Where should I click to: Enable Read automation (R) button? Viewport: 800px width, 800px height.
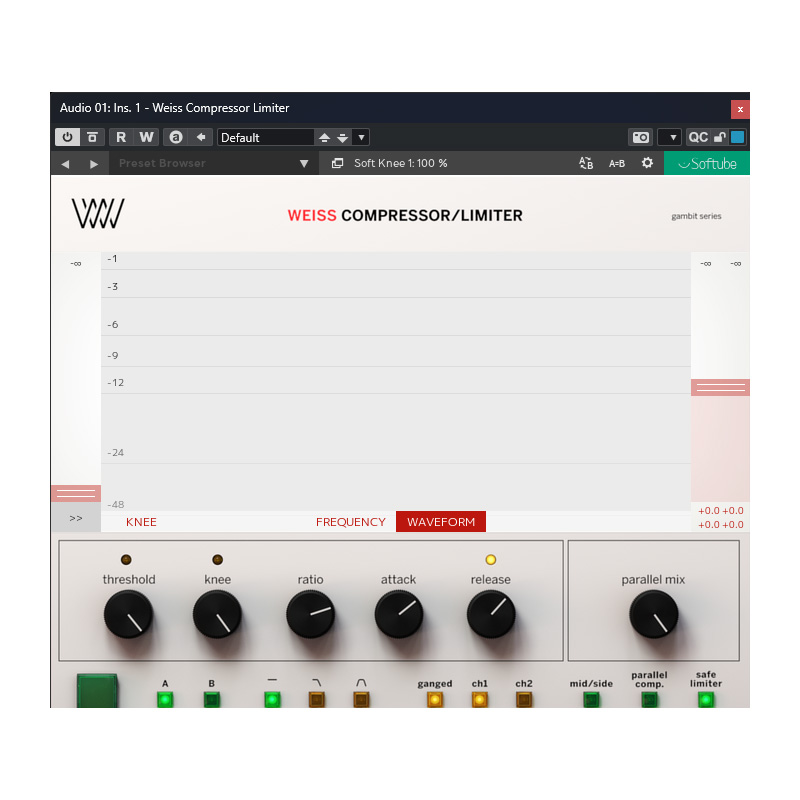[x=121, y=137]
